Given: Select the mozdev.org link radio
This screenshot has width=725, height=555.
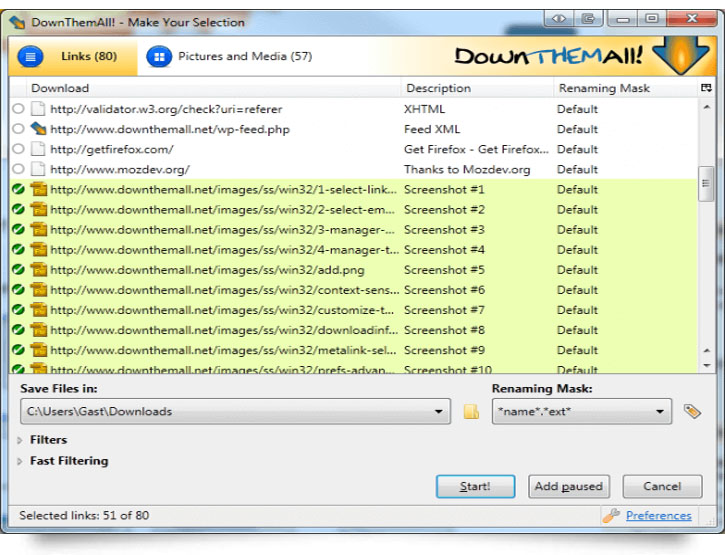Looking at the screenshot, I should click(x=18, y=169).
